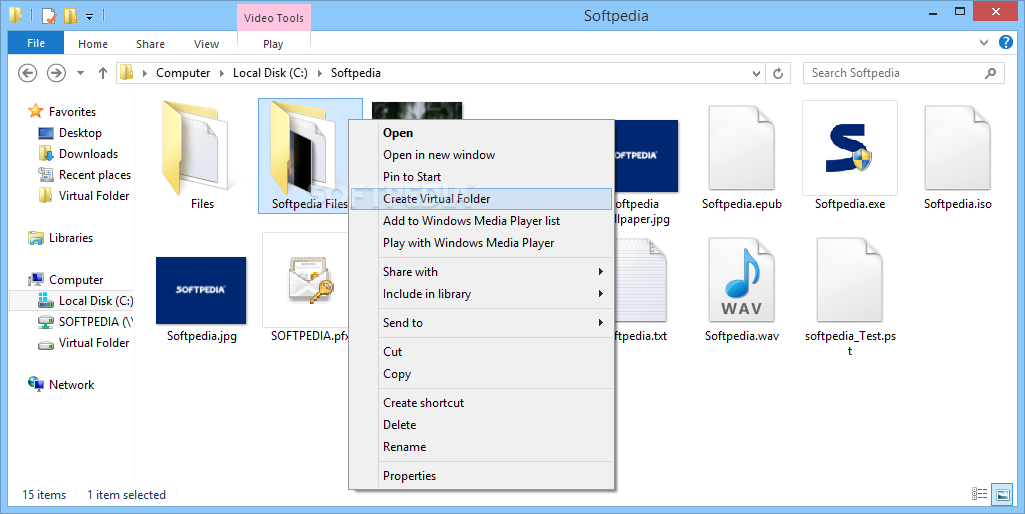Screen dimensions: 1025x514
Task: Select Network in the navigation pane
Action: tap(61, 385)
